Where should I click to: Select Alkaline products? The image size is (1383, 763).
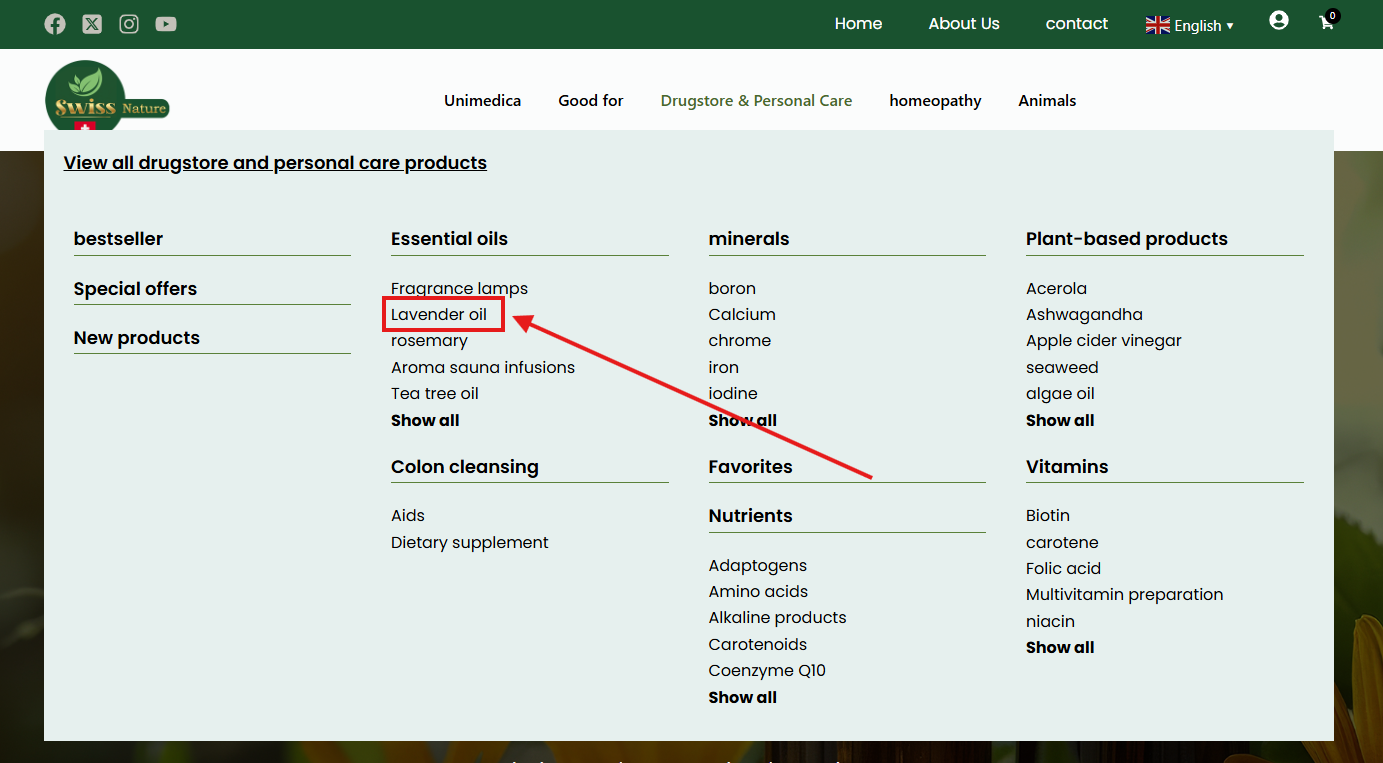coord(778,618)
